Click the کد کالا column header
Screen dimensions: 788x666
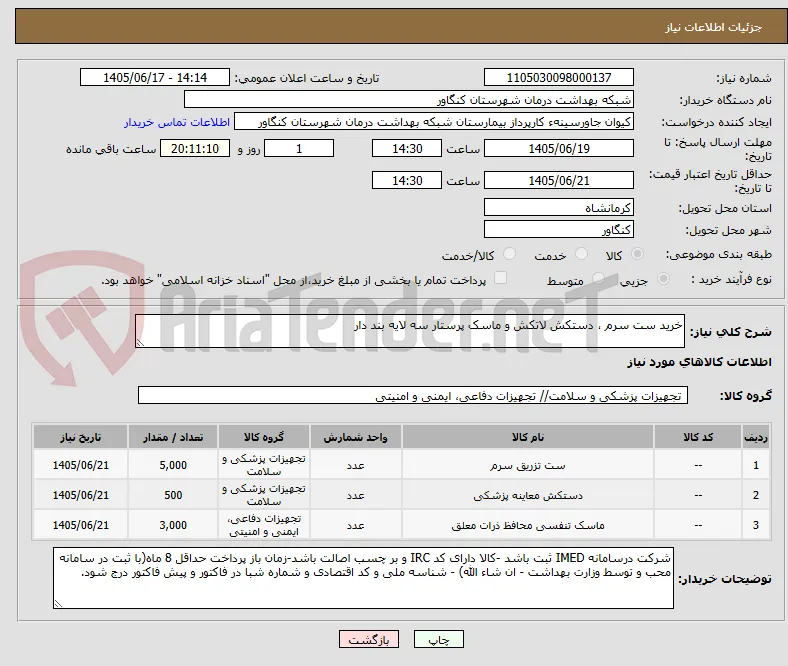[x=698, y=437]
